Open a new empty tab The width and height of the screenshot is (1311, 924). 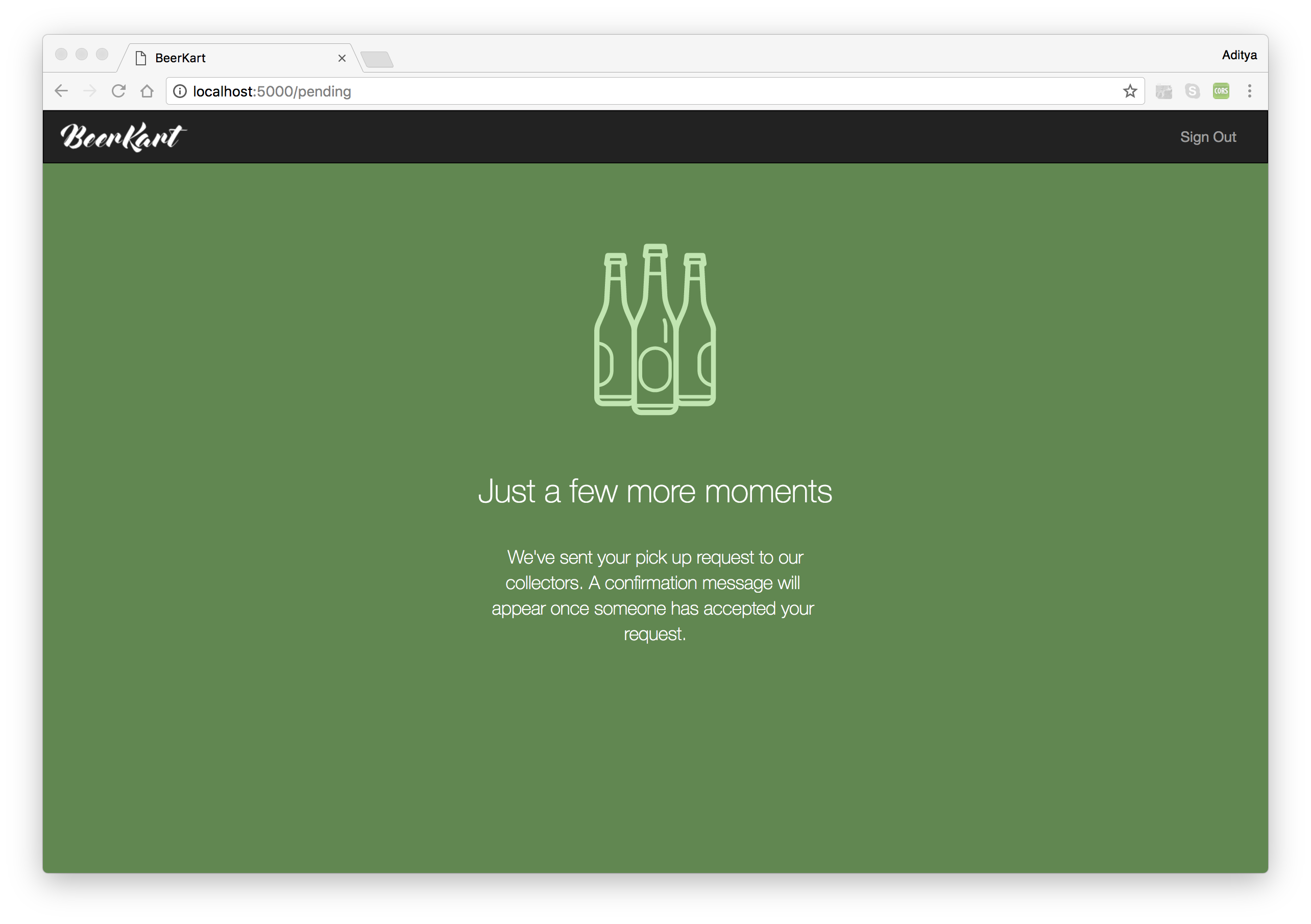[377, 59]
